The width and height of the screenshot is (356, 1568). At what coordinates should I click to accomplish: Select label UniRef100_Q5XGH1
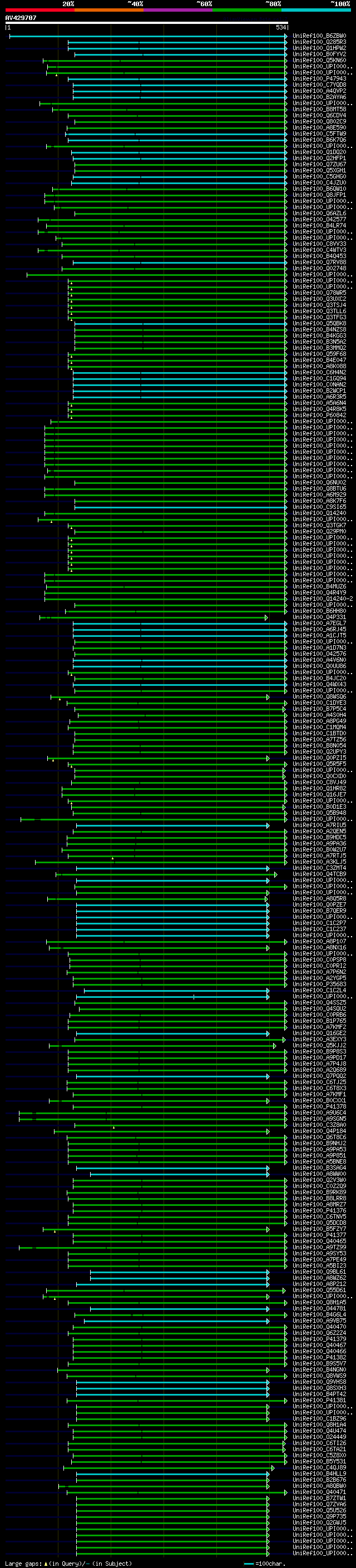coord(319,171)
